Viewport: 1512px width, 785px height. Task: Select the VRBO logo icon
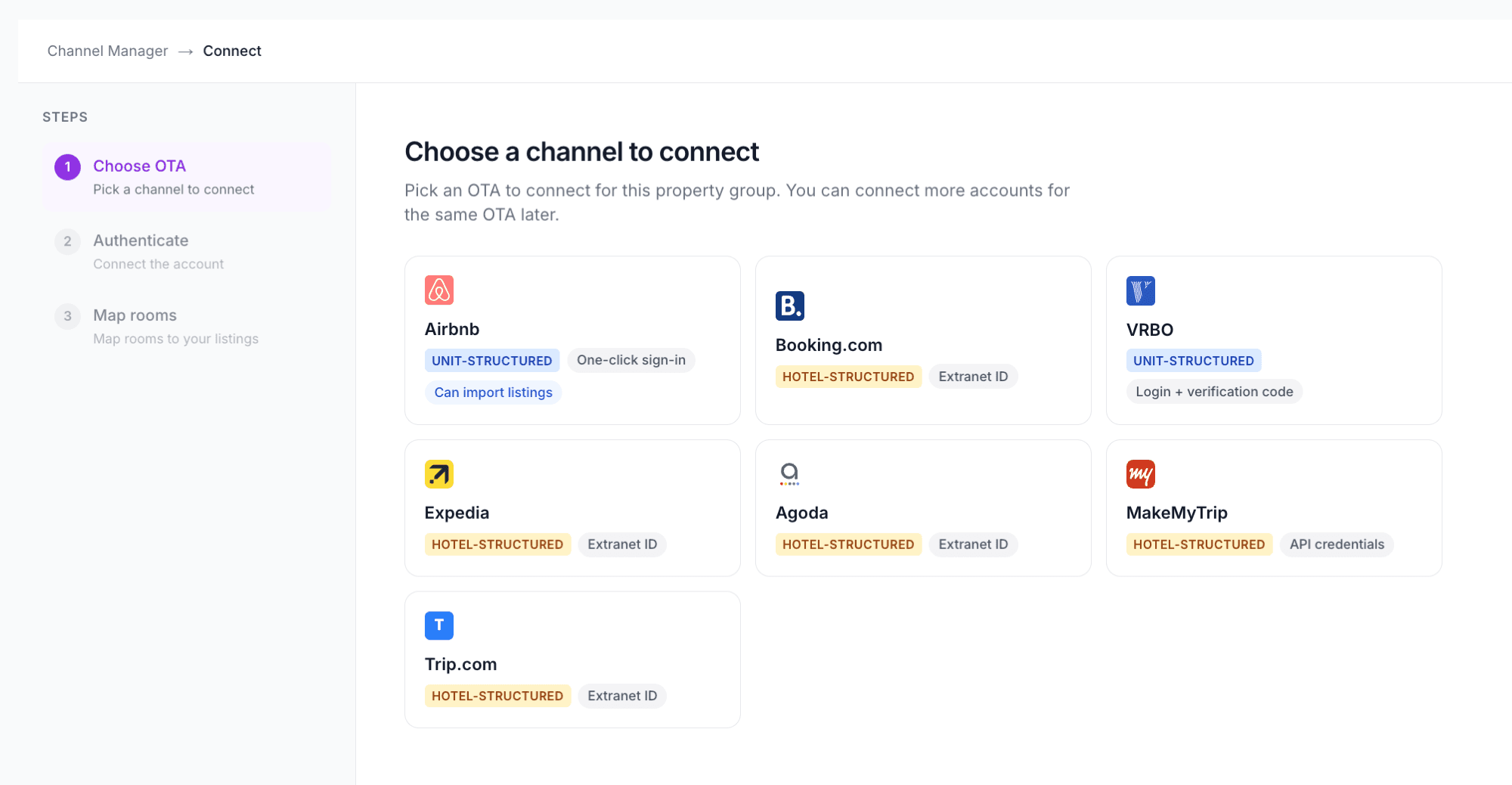click(1140, 291)
